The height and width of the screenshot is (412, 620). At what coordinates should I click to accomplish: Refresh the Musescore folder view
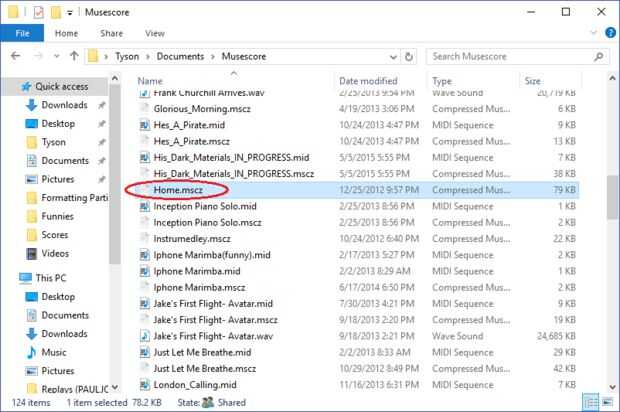(x=409, y=57)
